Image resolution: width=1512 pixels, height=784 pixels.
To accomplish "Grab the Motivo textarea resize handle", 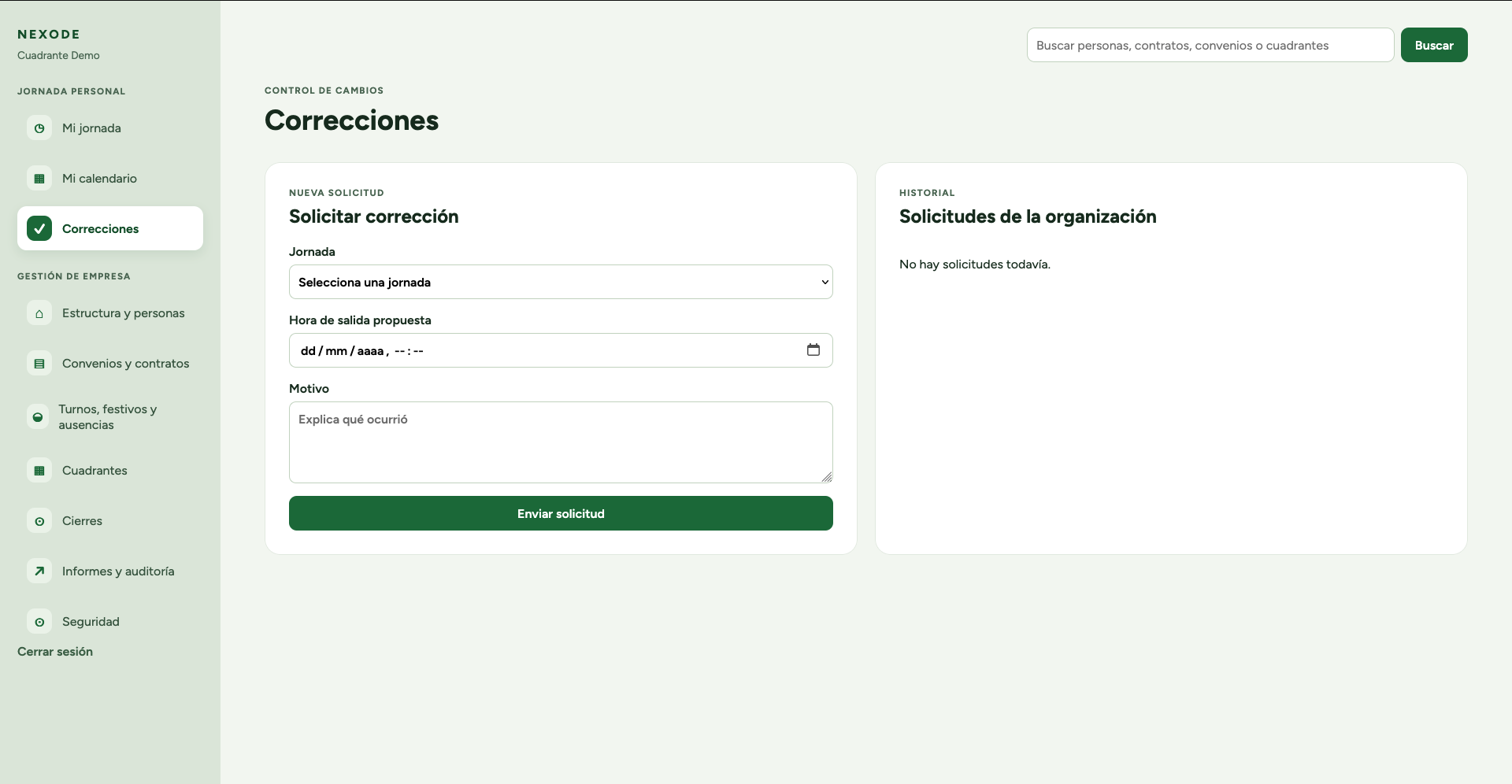I will point(827,477).
